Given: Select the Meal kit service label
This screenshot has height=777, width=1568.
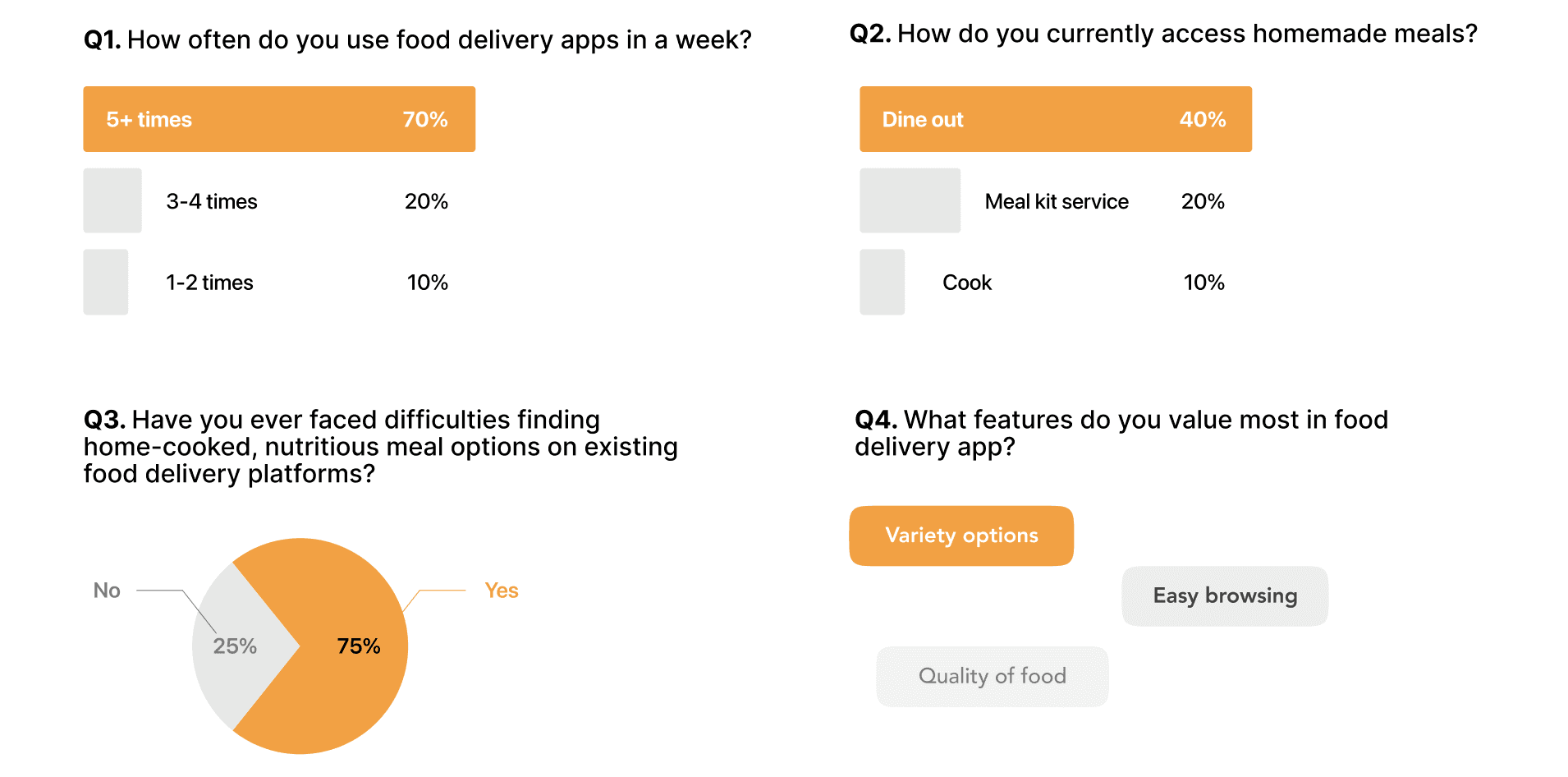Looking at the screenshot, I should point(1057,201).
